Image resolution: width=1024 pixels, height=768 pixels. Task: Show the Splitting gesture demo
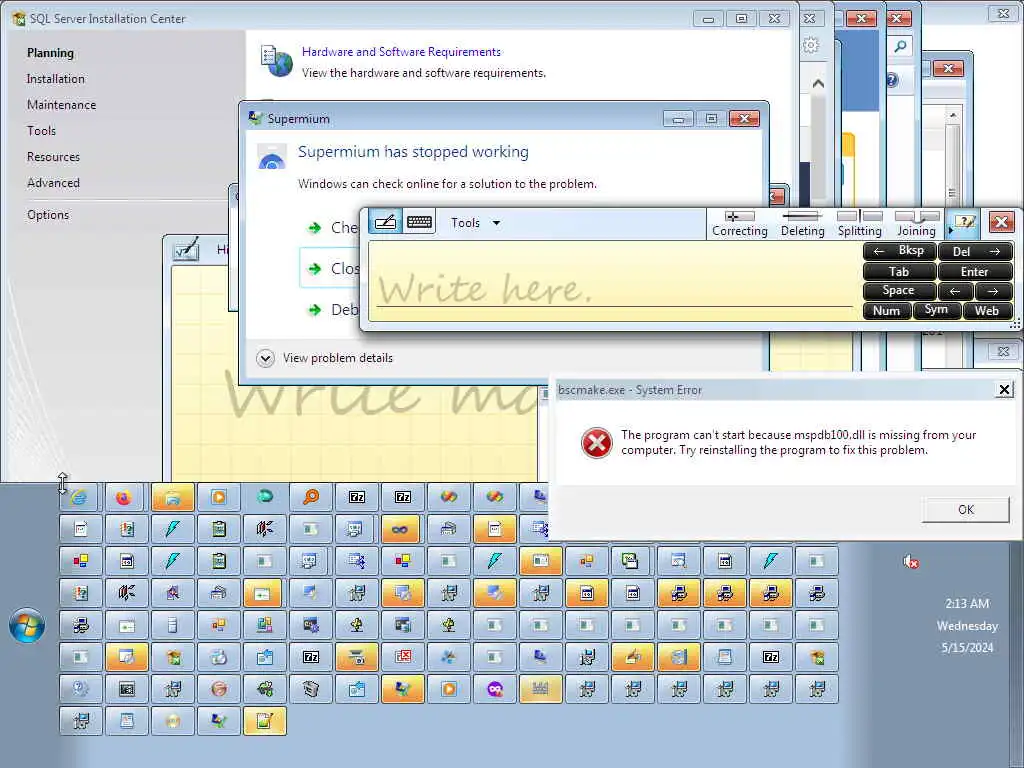(x=859, y=223)
